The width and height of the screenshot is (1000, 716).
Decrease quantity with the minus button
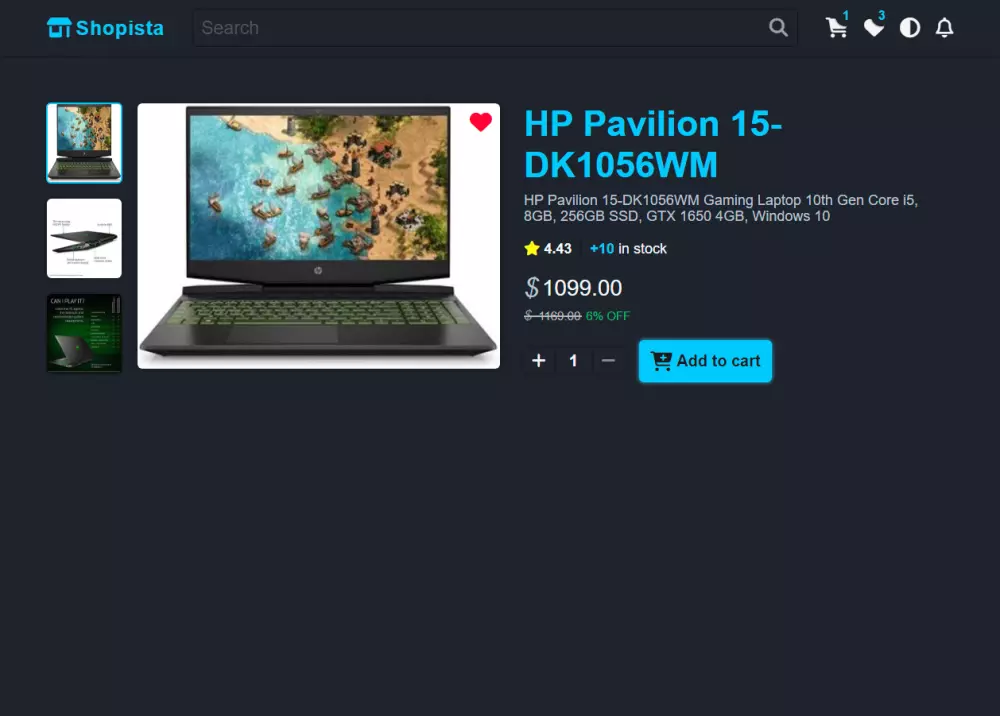pyautogui.click(x=608, y=361)
